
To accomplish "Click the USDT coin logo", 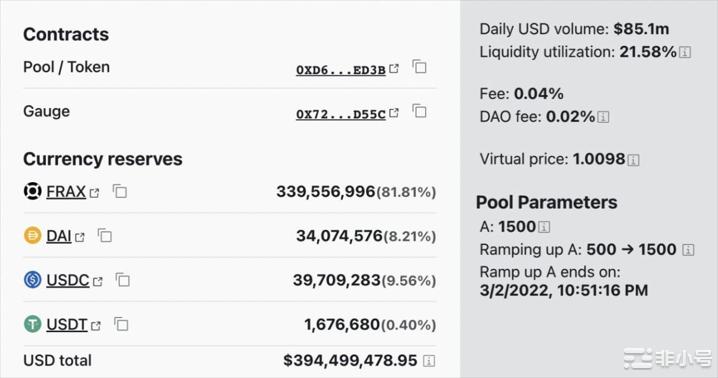I will (33, 324).
